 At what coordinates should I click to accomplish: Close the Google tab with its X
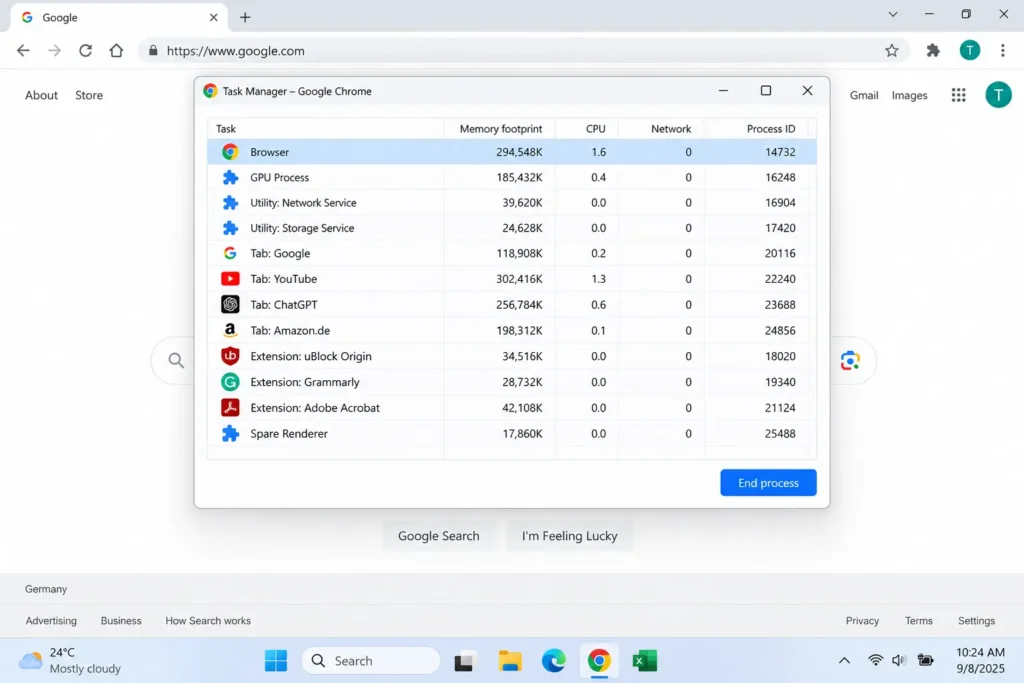[x=214, y=18]
